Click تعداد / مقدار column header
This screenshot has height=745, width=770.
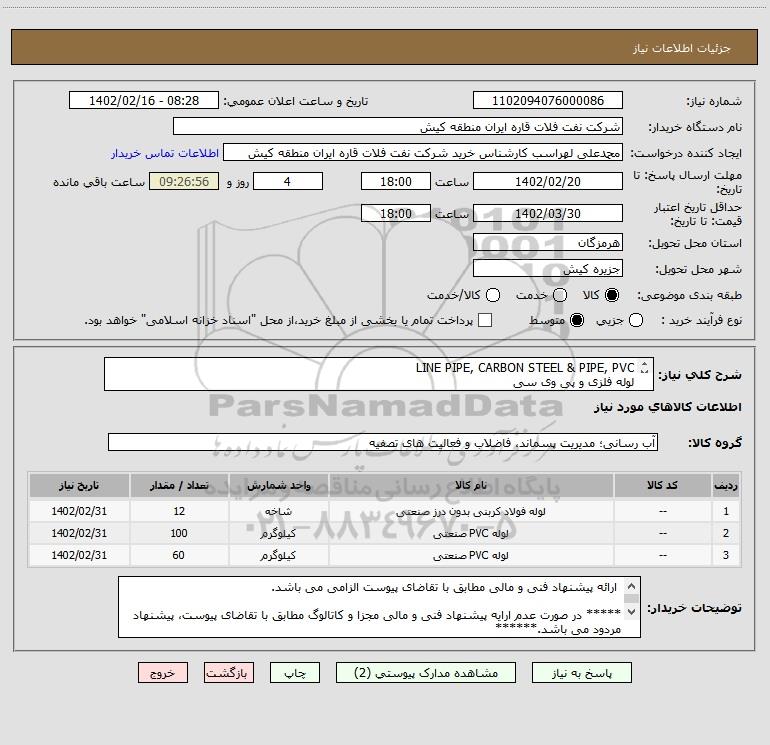coord(179,485)
